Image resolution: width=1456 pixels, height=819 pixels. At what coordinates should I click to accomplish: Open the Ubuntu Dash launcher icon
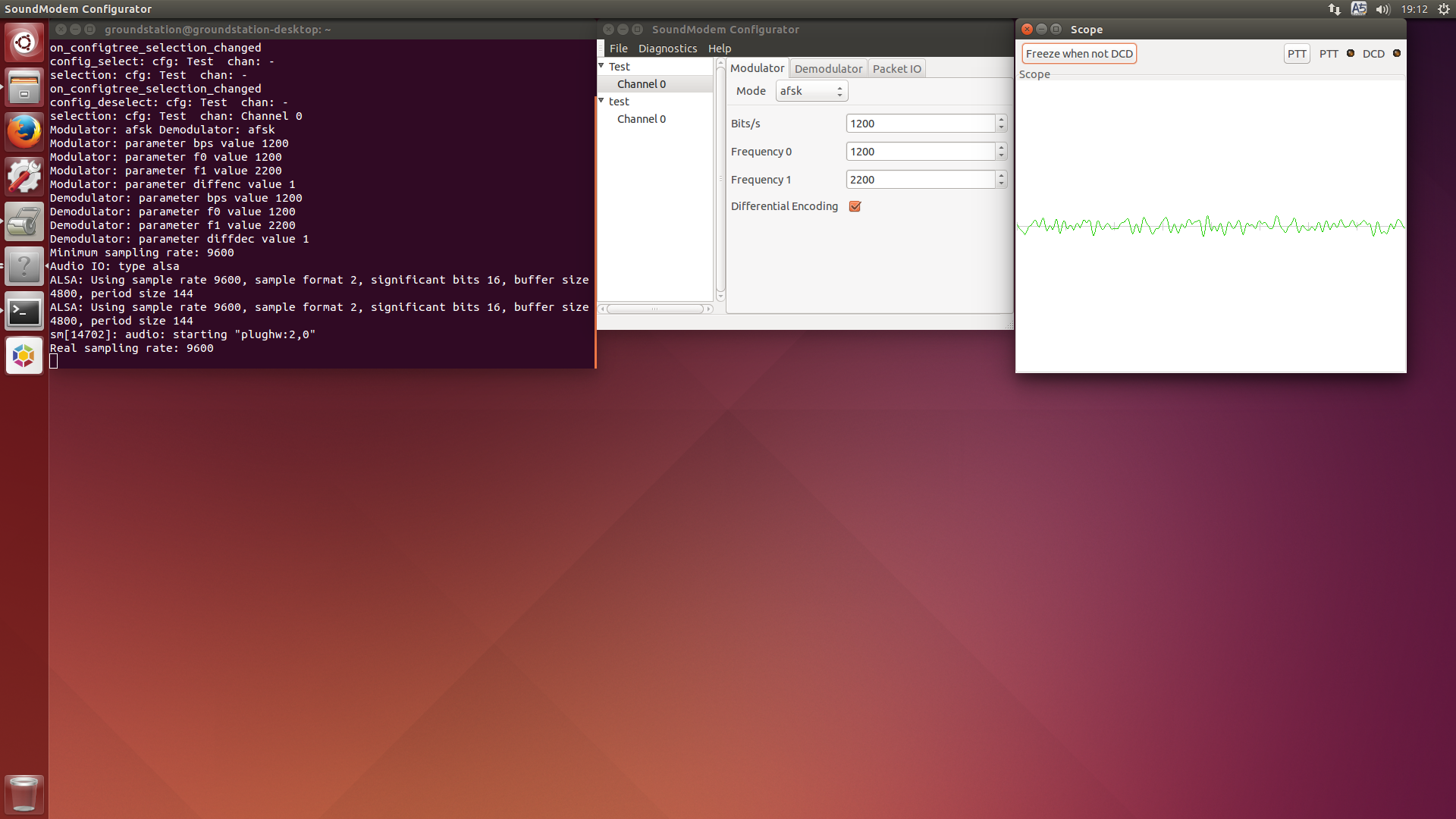pos(24,42)
